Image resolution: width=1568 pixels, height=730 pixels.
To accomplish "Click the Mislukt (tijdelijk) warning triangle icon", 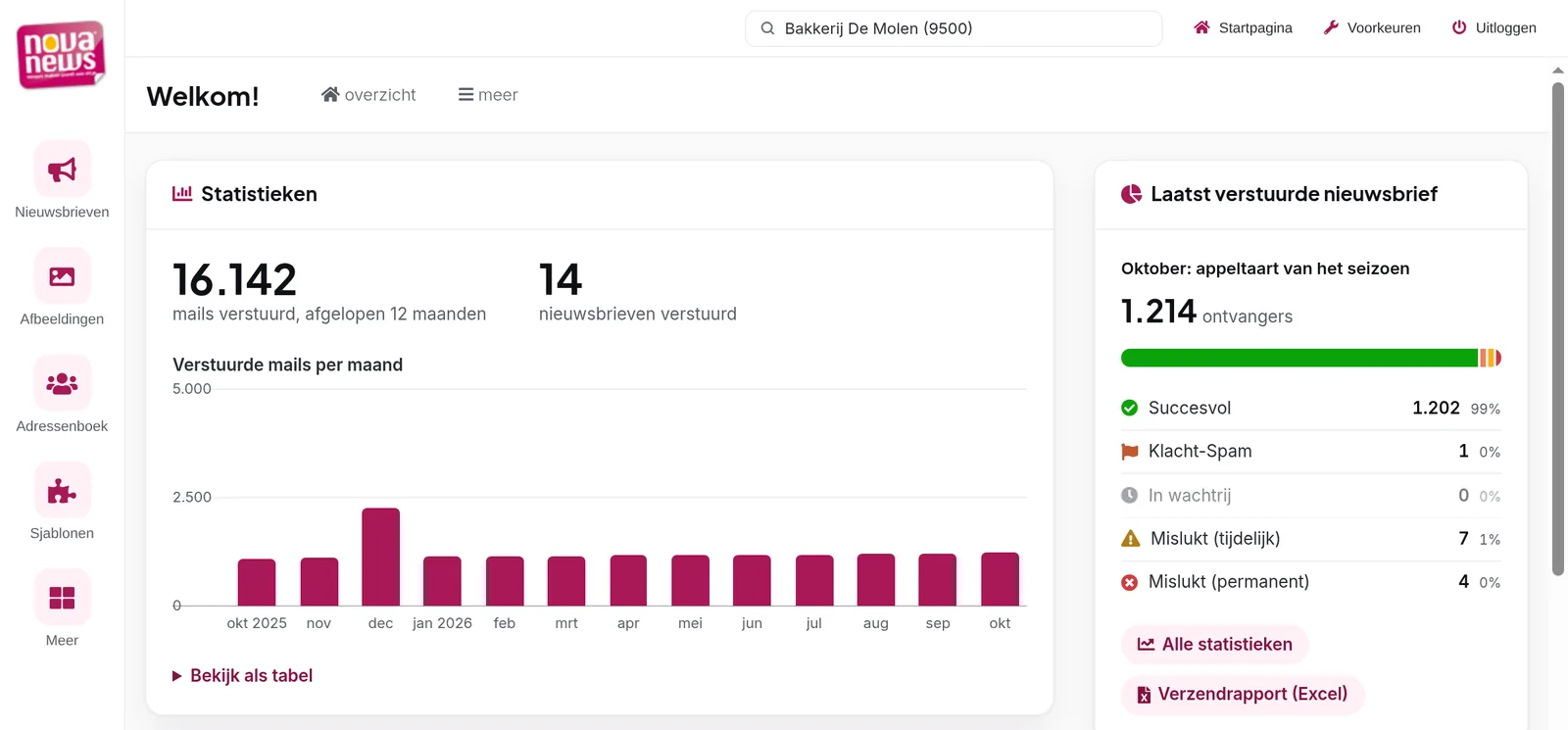I will pyautogui.click(x=1131, y=538).
